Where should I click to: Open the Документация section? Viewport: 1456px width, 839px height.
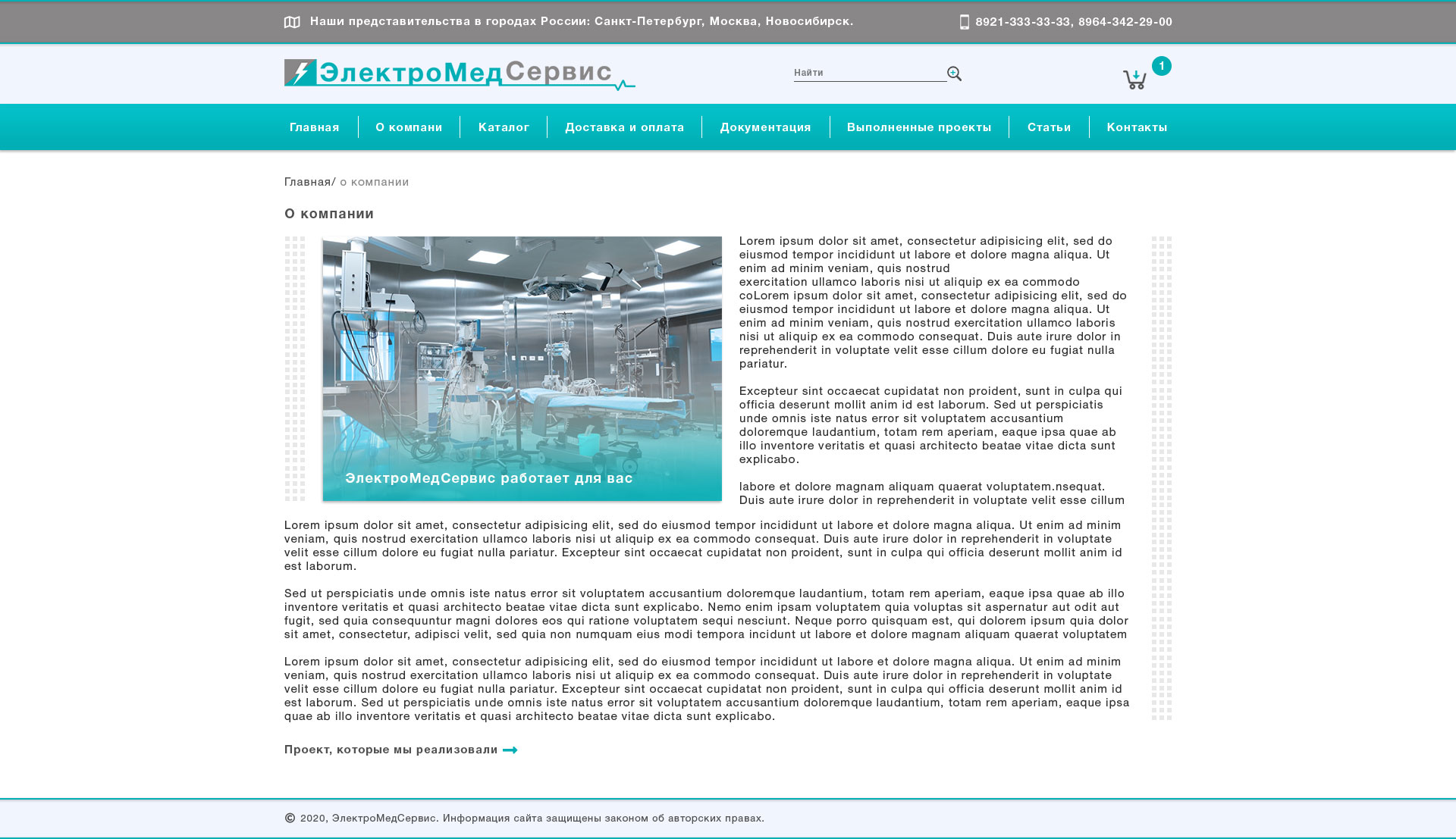pyautogui.click(x=765, y=127)
